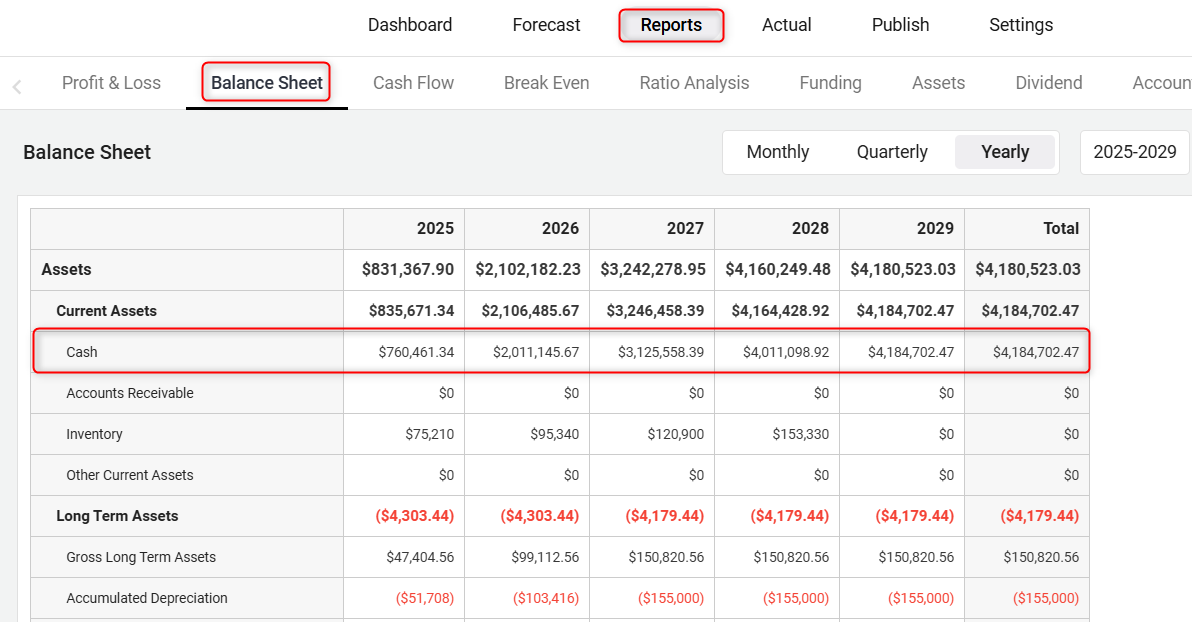Screen dimensions: 1192x622
Task: Open the Ratio Analysis tab
Action: 694,83
